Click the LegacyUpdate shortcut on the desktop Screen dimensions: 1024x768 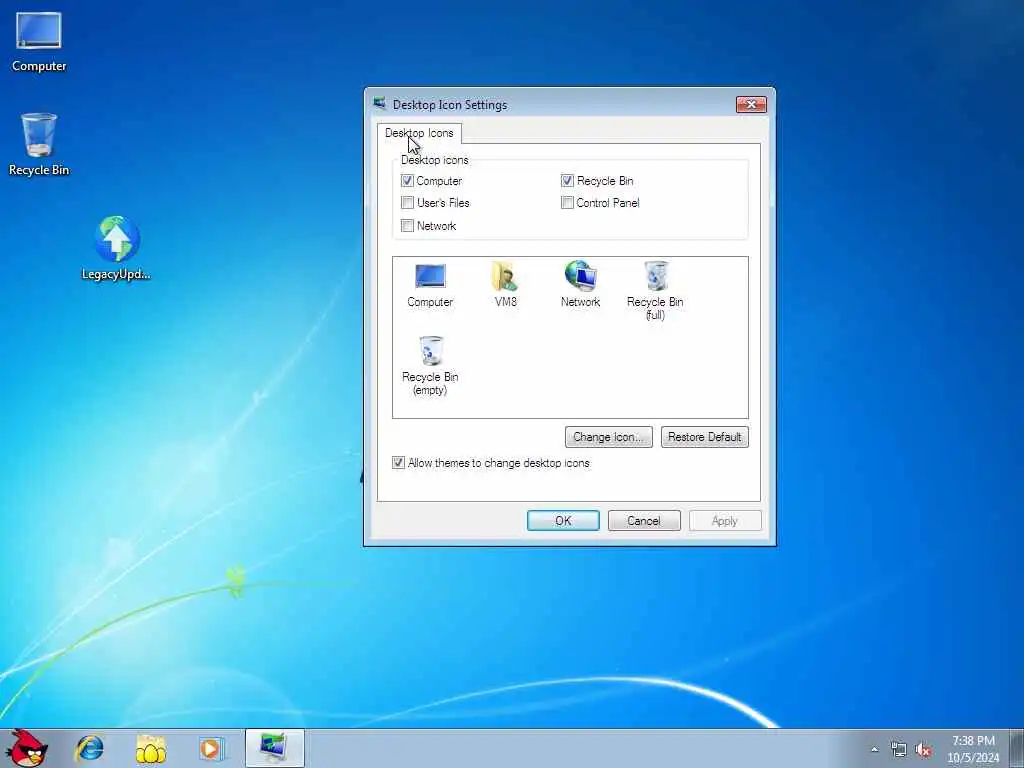[x=116, y=248]
